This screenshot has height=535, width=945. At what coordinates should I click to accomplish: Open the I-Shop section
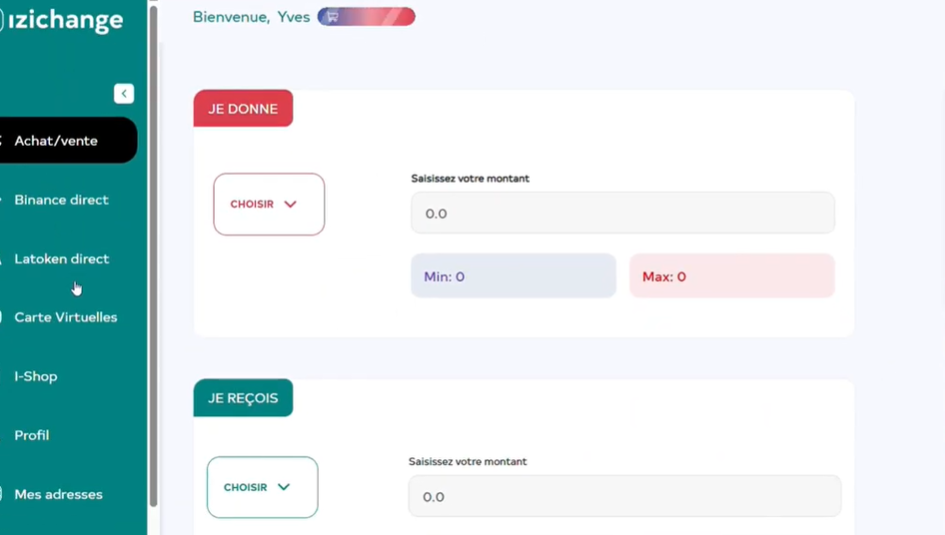click(36, 376)
